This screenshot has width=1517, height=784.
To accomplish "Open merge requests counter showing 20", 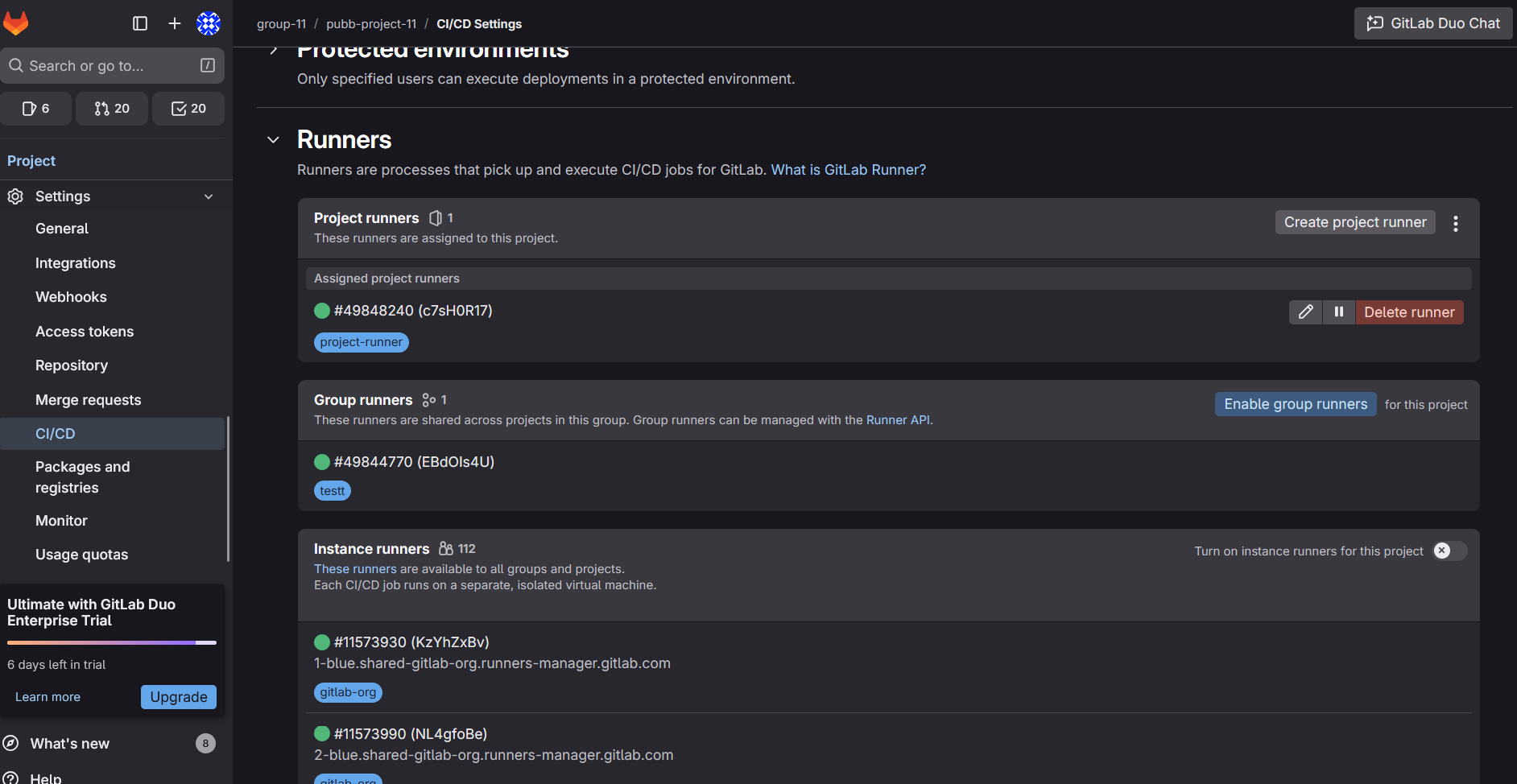I will pyautogui.click(x=112, y=109).
